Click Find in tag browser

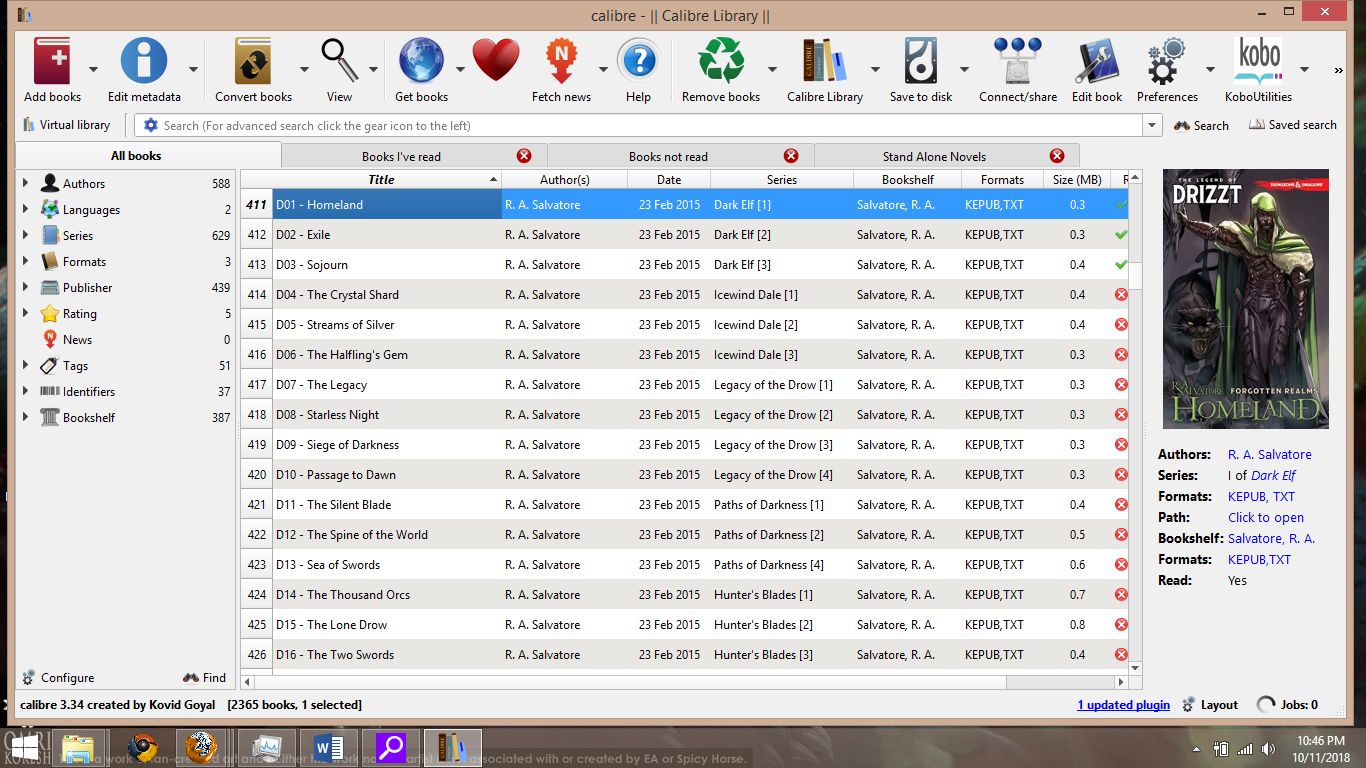coord(205,677)
